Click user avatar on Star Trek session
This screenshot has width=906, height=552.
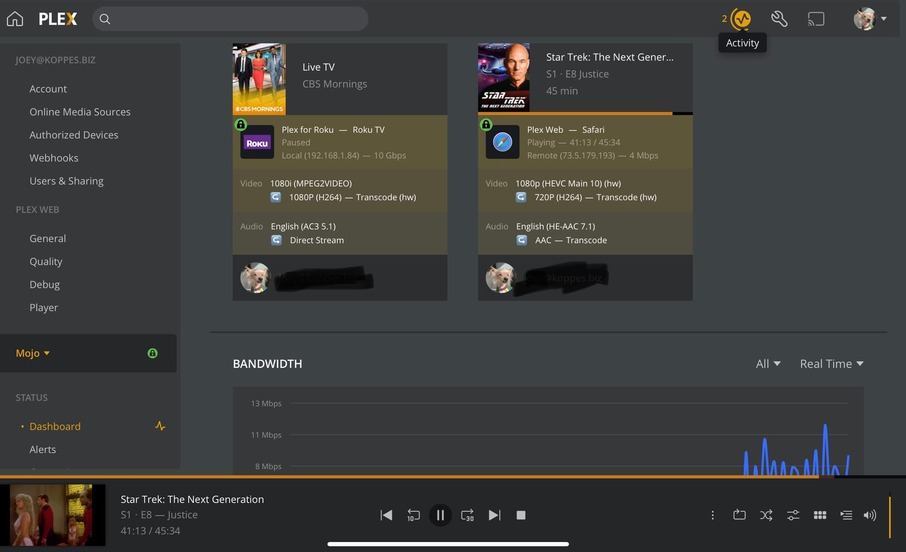pos(500,277)
